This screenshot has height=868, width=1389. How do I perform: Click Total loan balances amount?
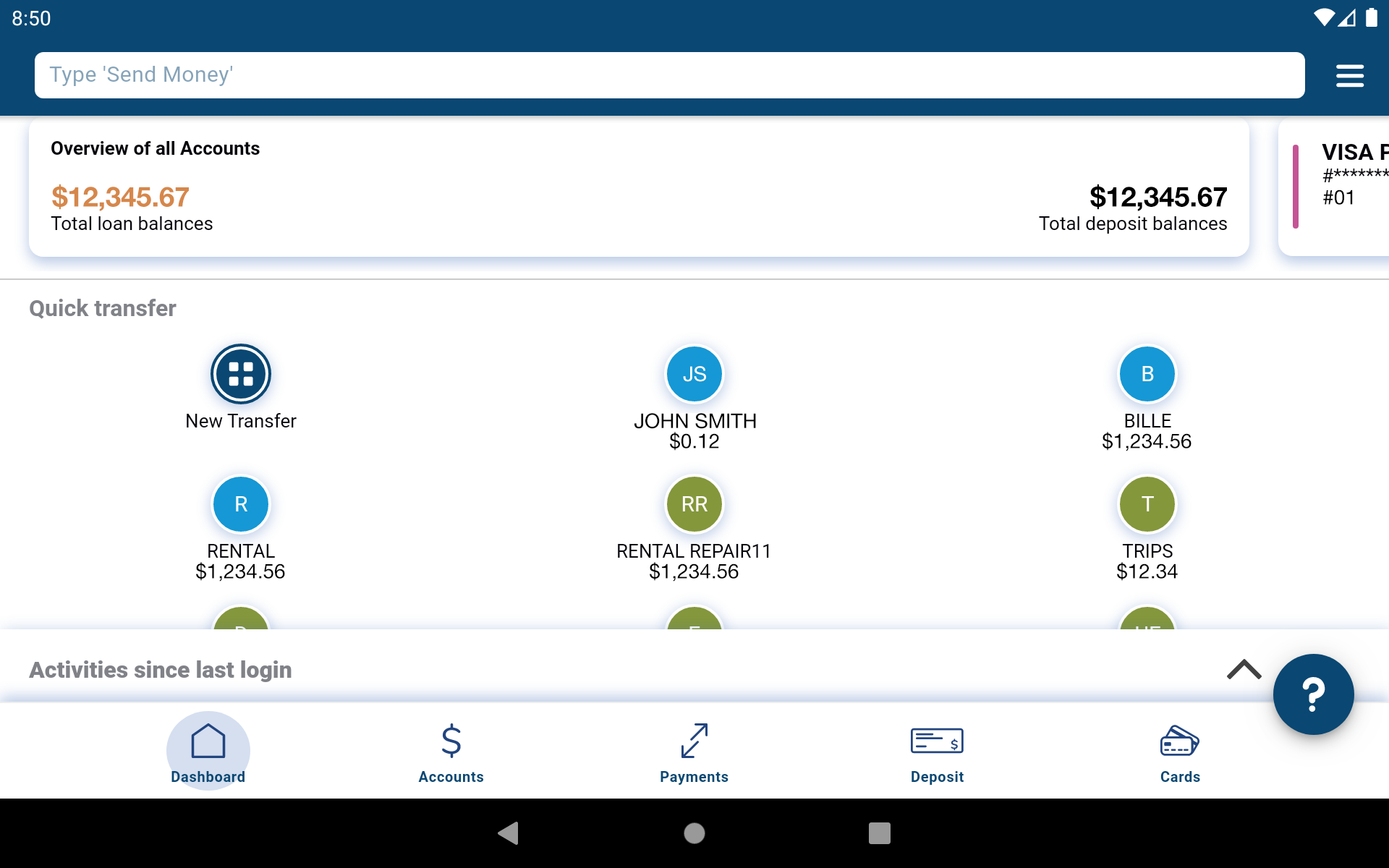(x=120, y=197)
